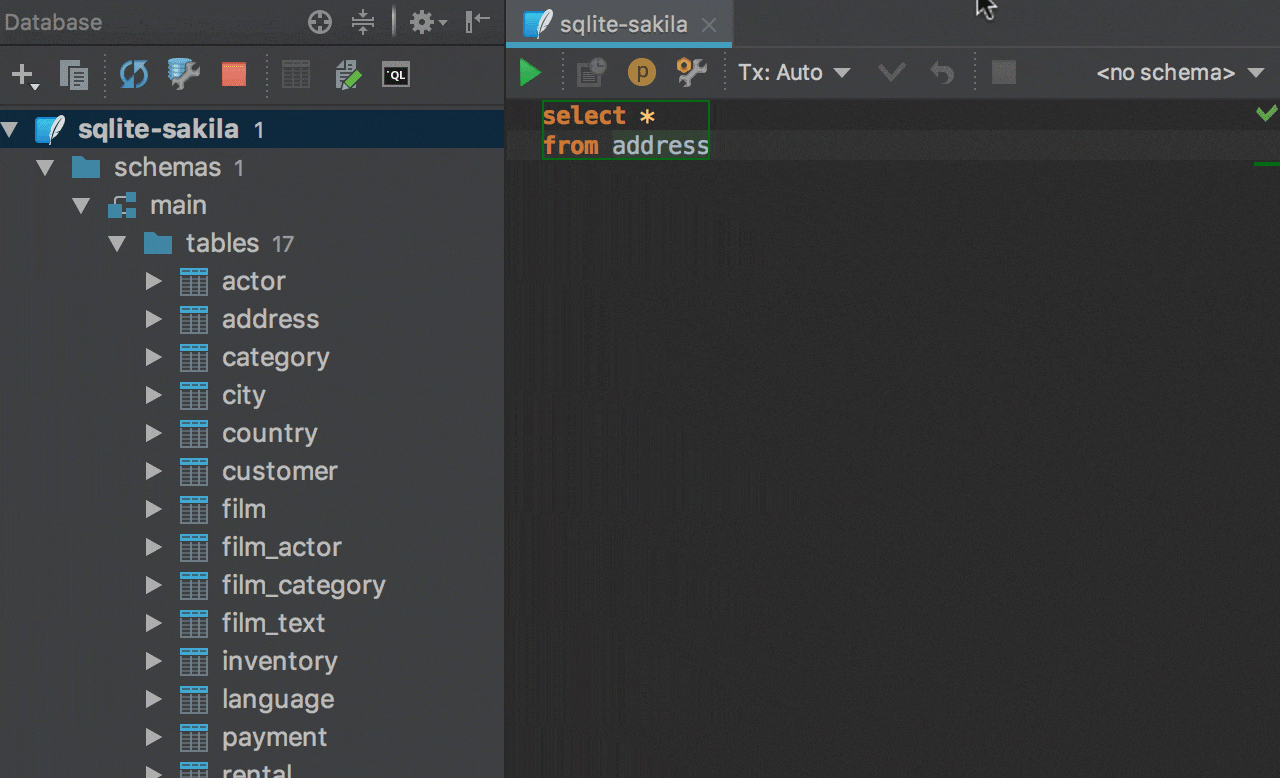
Task: Click the add new data source plus button
Action: [23, 75]
